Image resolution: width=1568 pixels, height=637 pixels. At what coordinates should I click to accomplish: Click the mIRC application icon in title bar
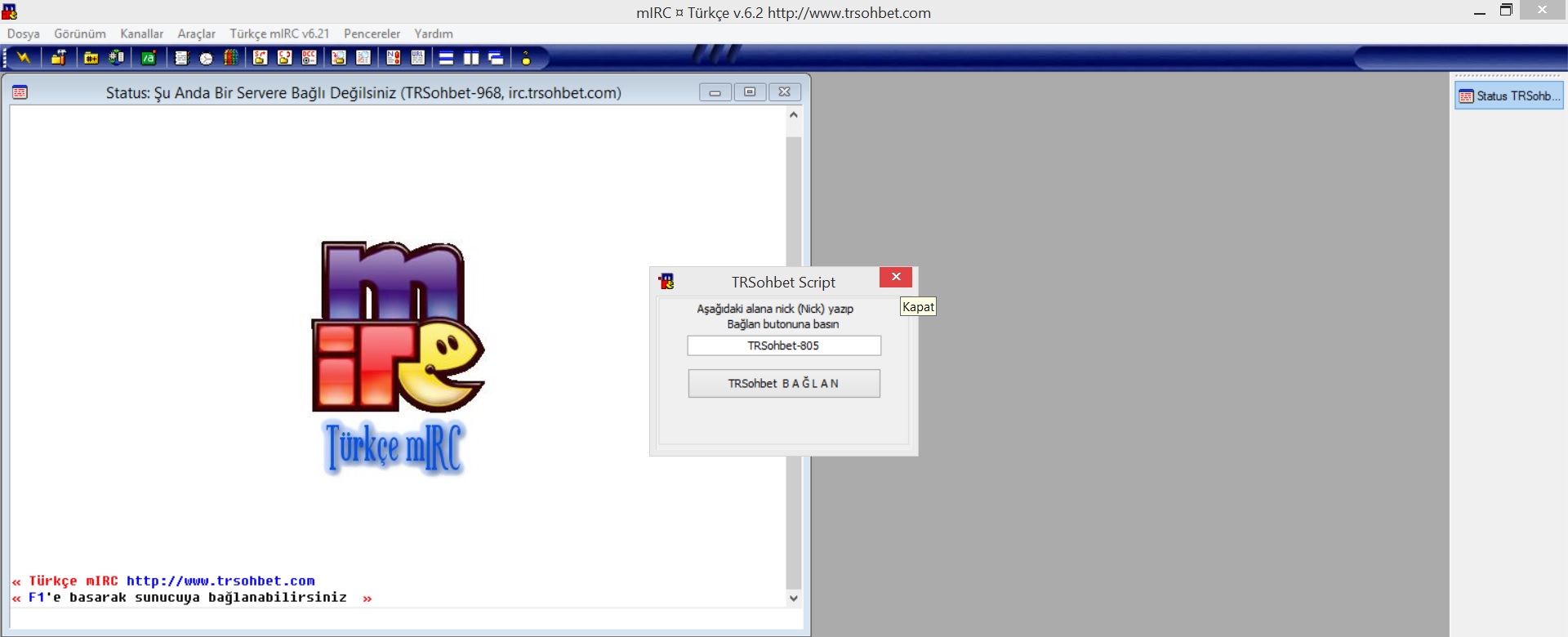[10, 11]
